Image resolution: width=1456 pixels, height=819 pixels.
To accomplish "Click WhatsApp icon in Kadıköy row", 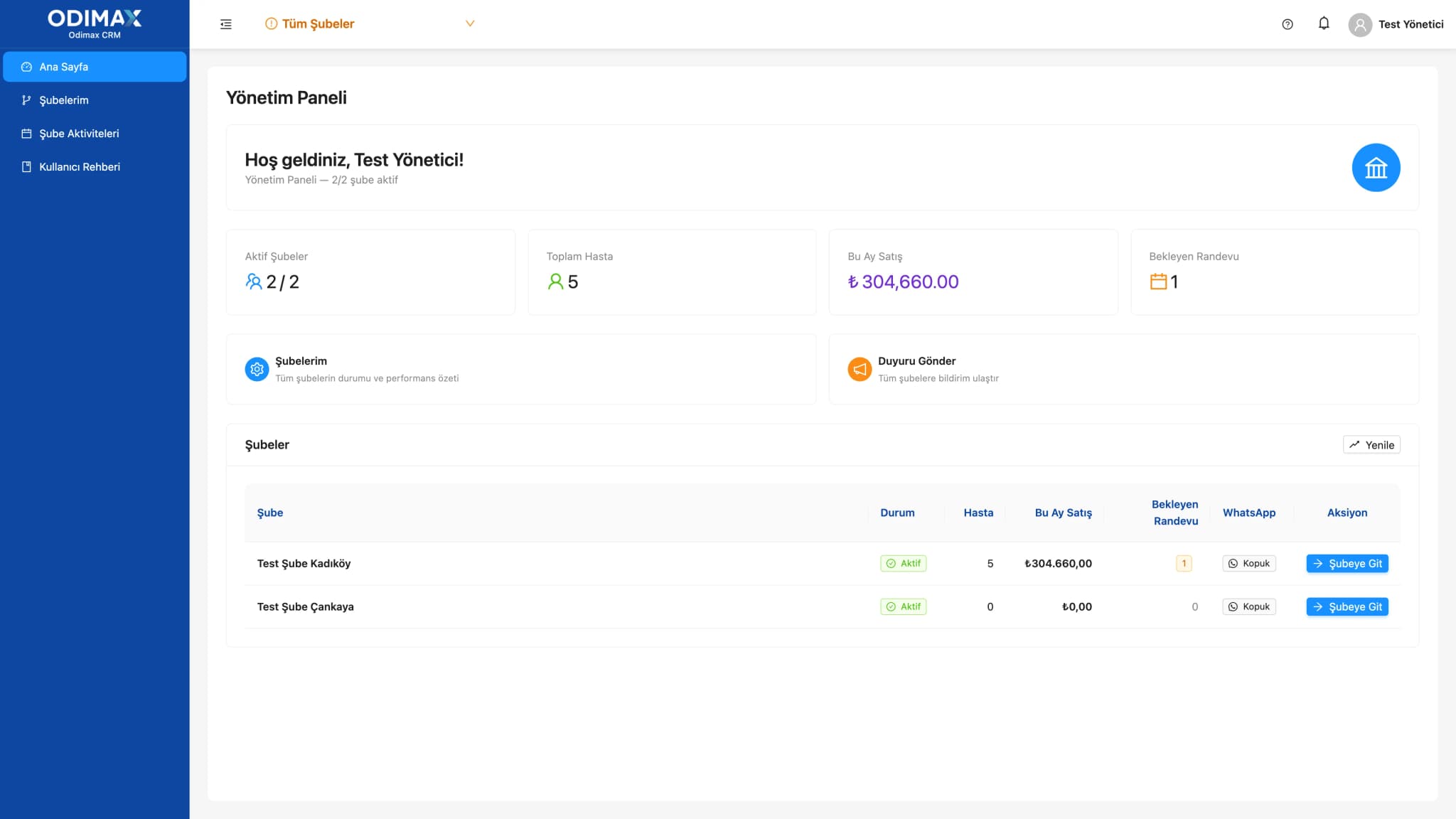I will [1233, 564].
